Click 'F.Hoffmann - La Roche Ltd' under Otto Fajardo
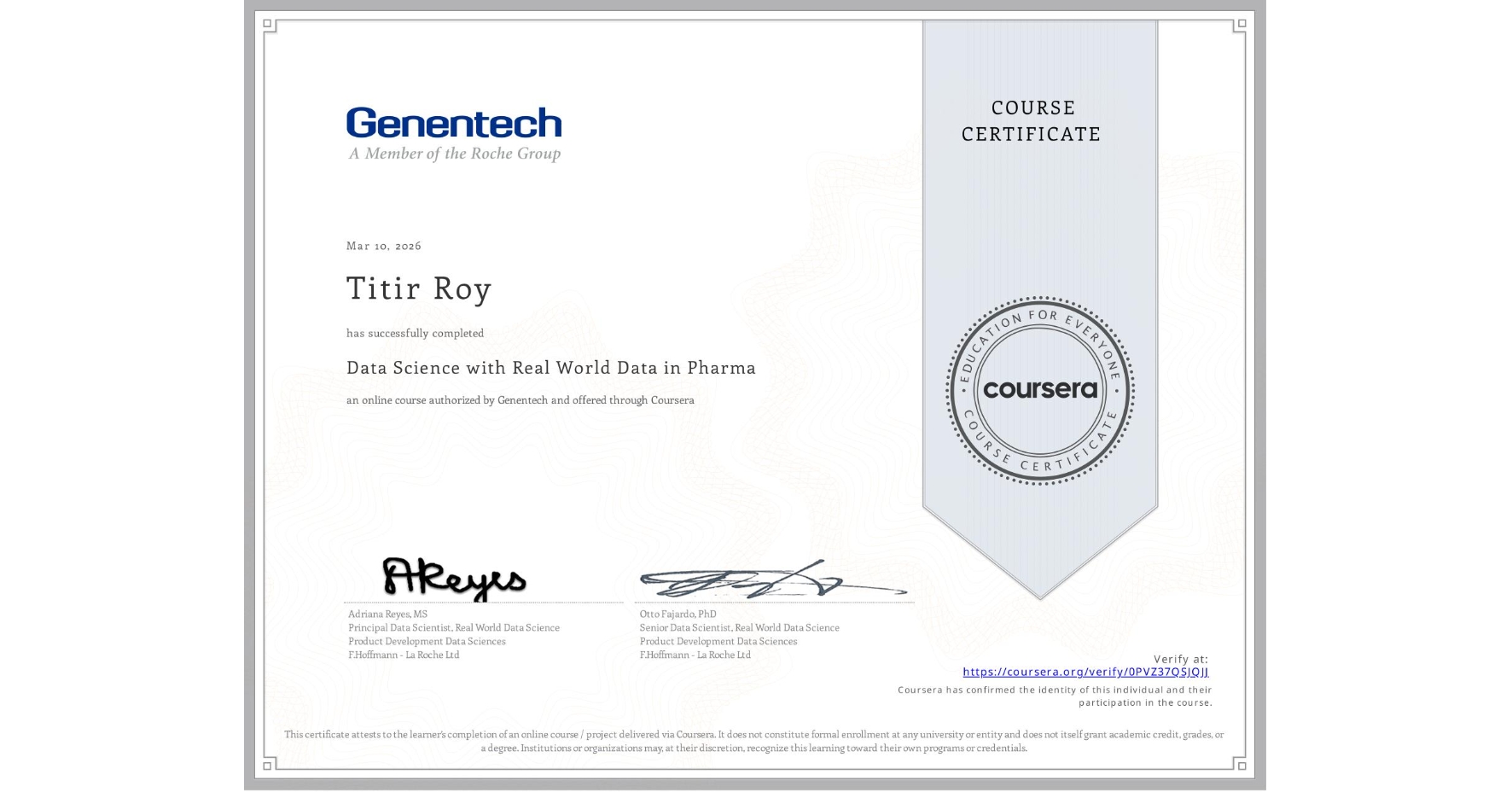The height and width of the screenshot is (792, 1512). (x=695, y=655)
